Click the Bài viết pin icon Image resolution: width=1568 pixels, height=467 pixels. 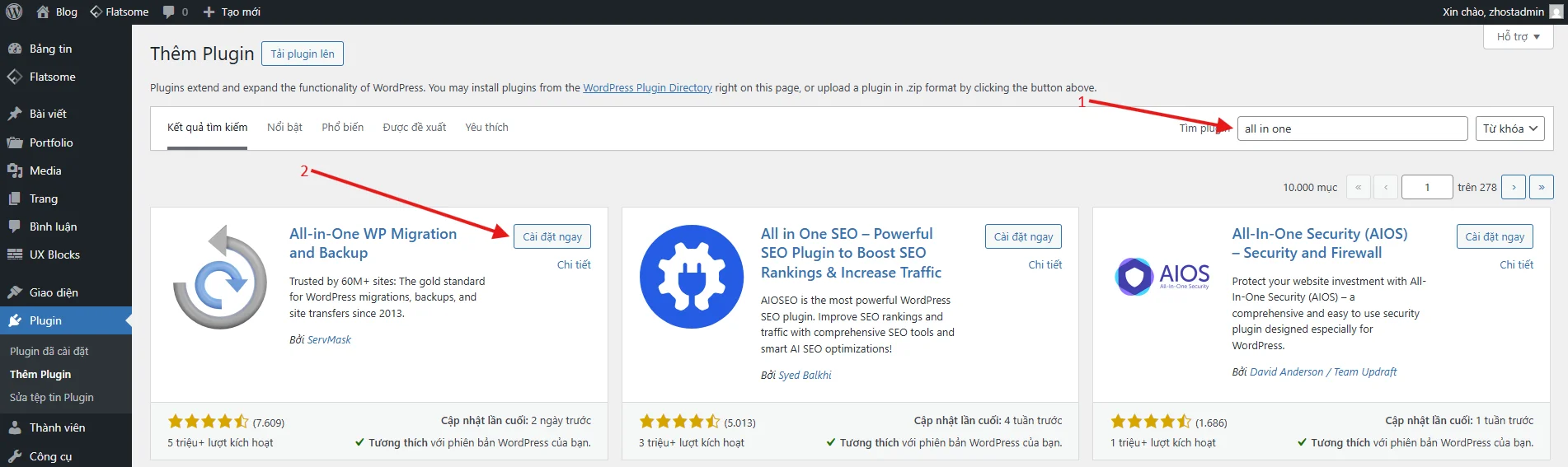tap(15, 114)
